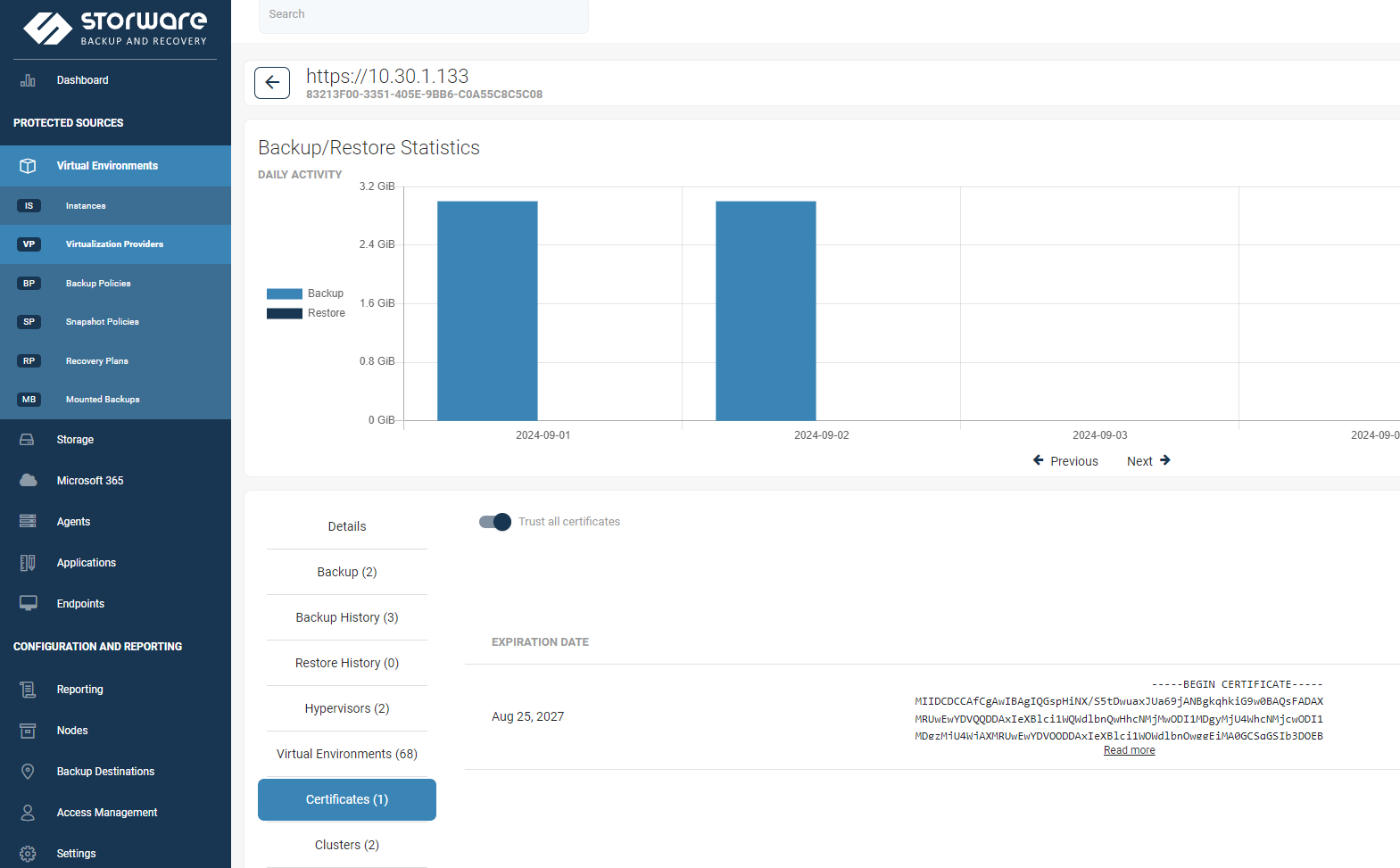Open Snapshot Policies menu item
The image size is (1400, 868).
(x=103, y=322)
